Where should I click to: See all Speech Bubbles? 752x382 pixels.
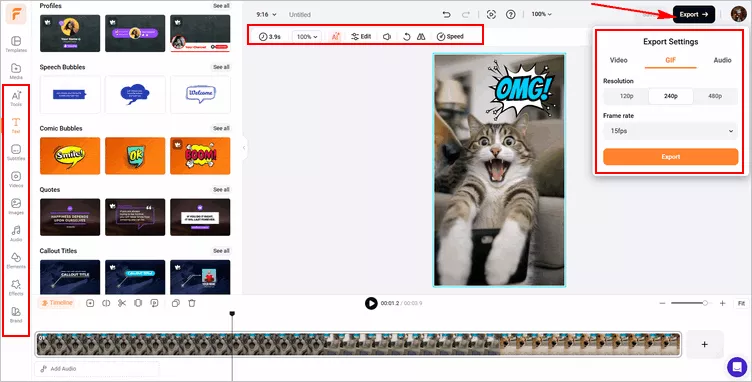tap(221, 67)
